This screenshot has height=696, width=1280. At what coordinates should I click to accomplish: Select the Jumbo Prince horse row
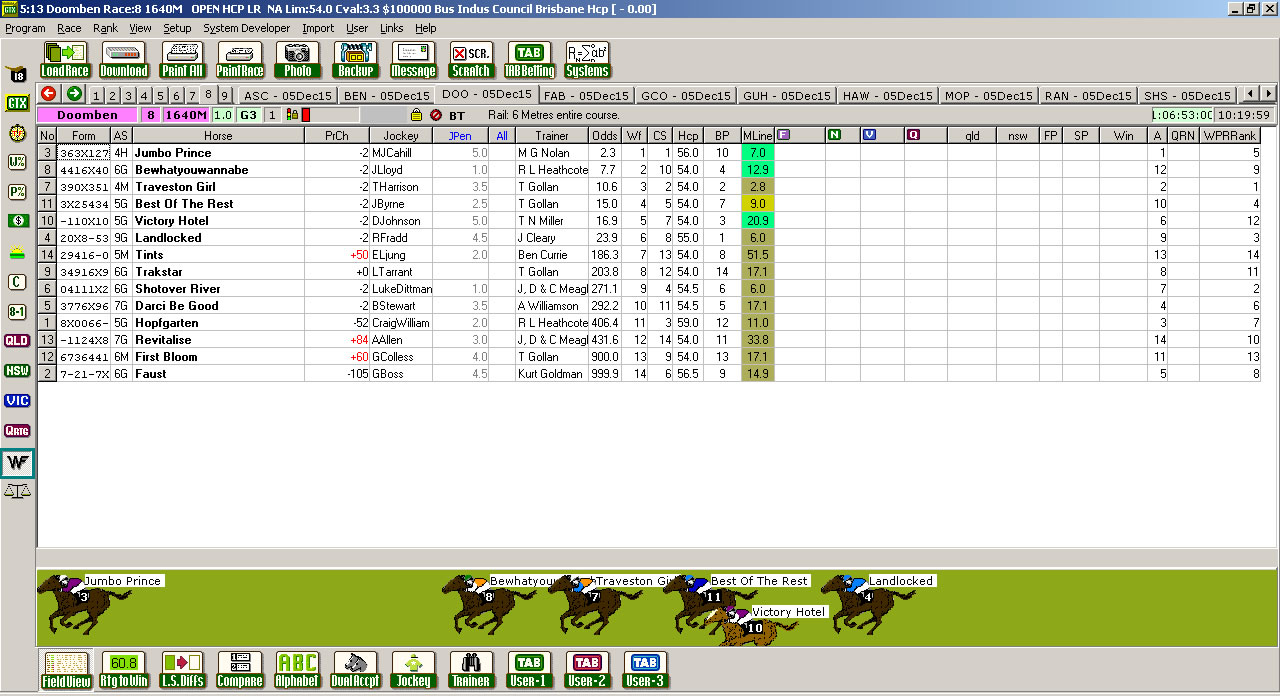click(649, 153)
